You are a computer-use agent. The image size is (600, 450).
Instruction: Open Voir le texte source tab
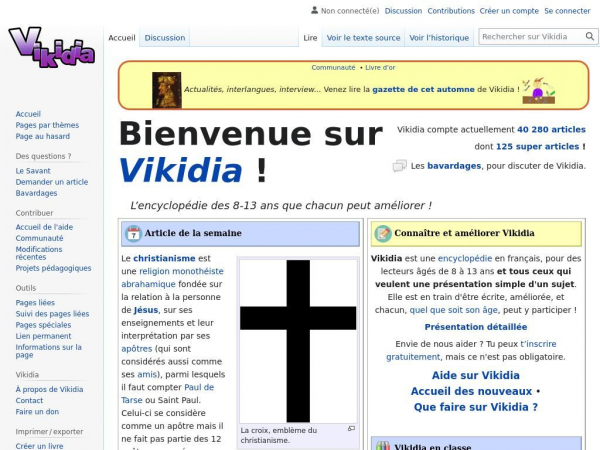[363, 38]
